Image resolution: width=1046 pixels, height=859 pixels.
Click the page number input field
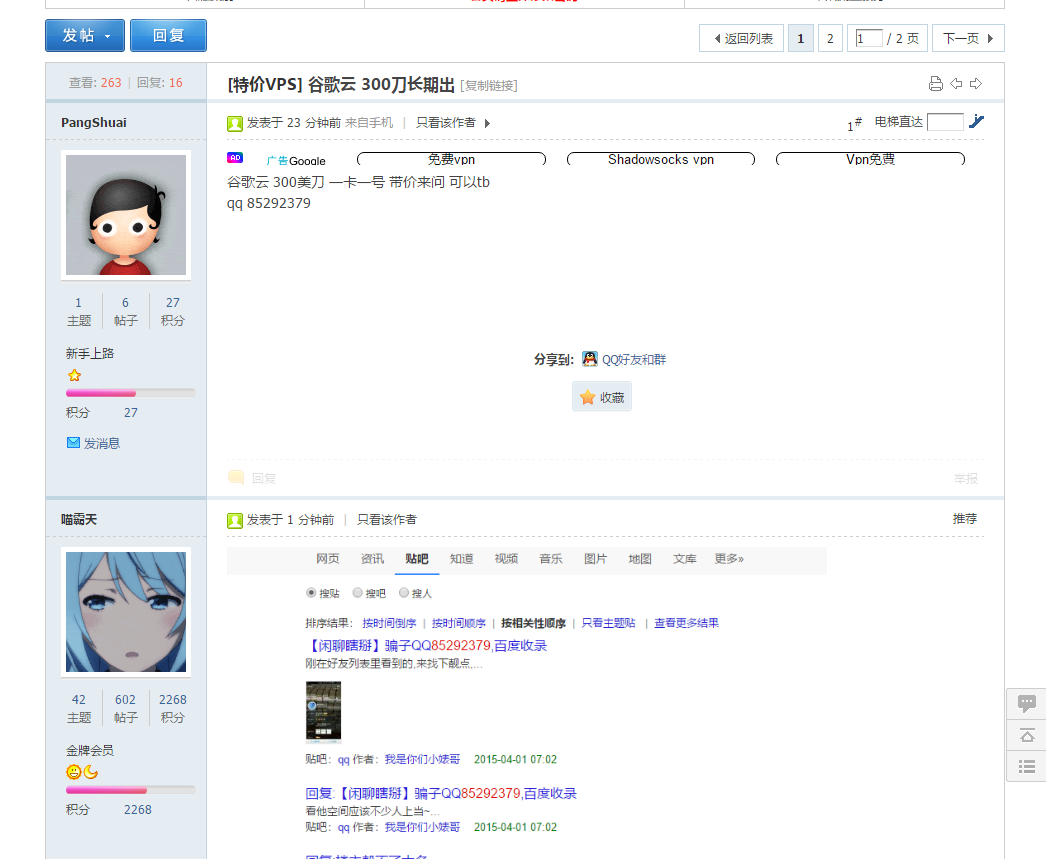869,38
